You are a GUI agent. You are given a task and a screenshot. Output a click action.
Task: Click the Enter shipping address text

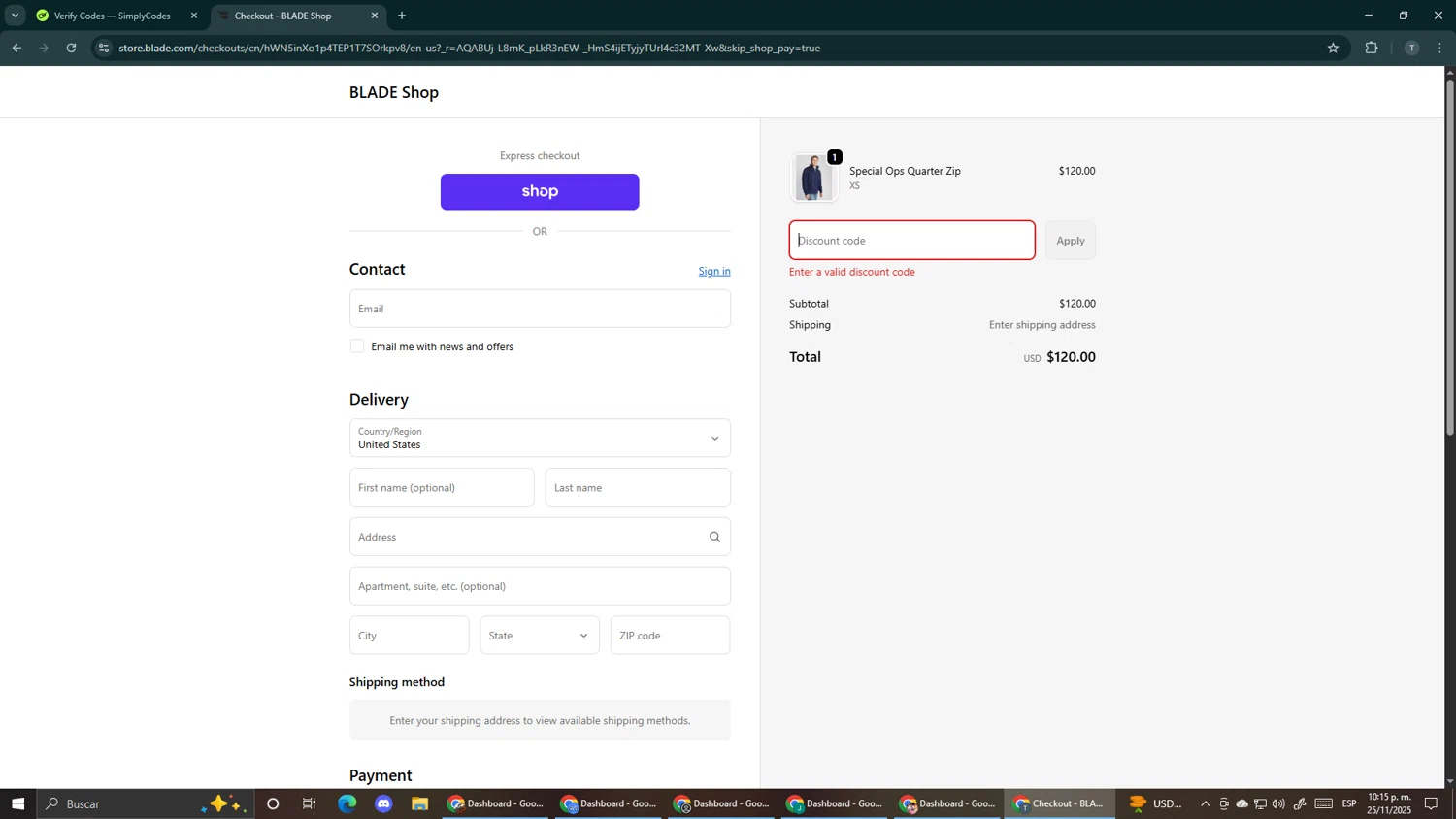pyautogui.click(x=1042, y=325)
